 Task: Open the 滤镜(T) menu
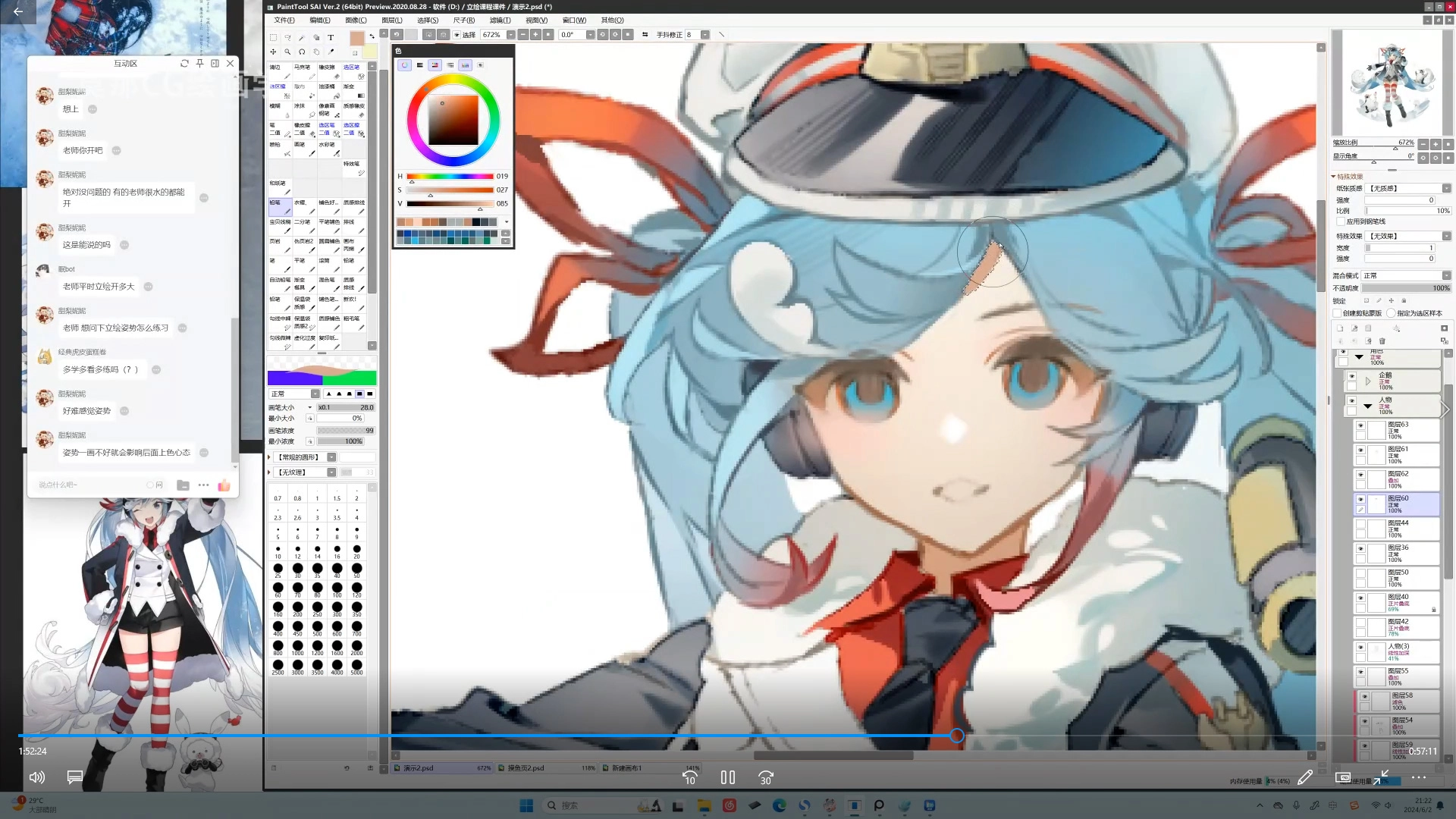tap(500, 20)
